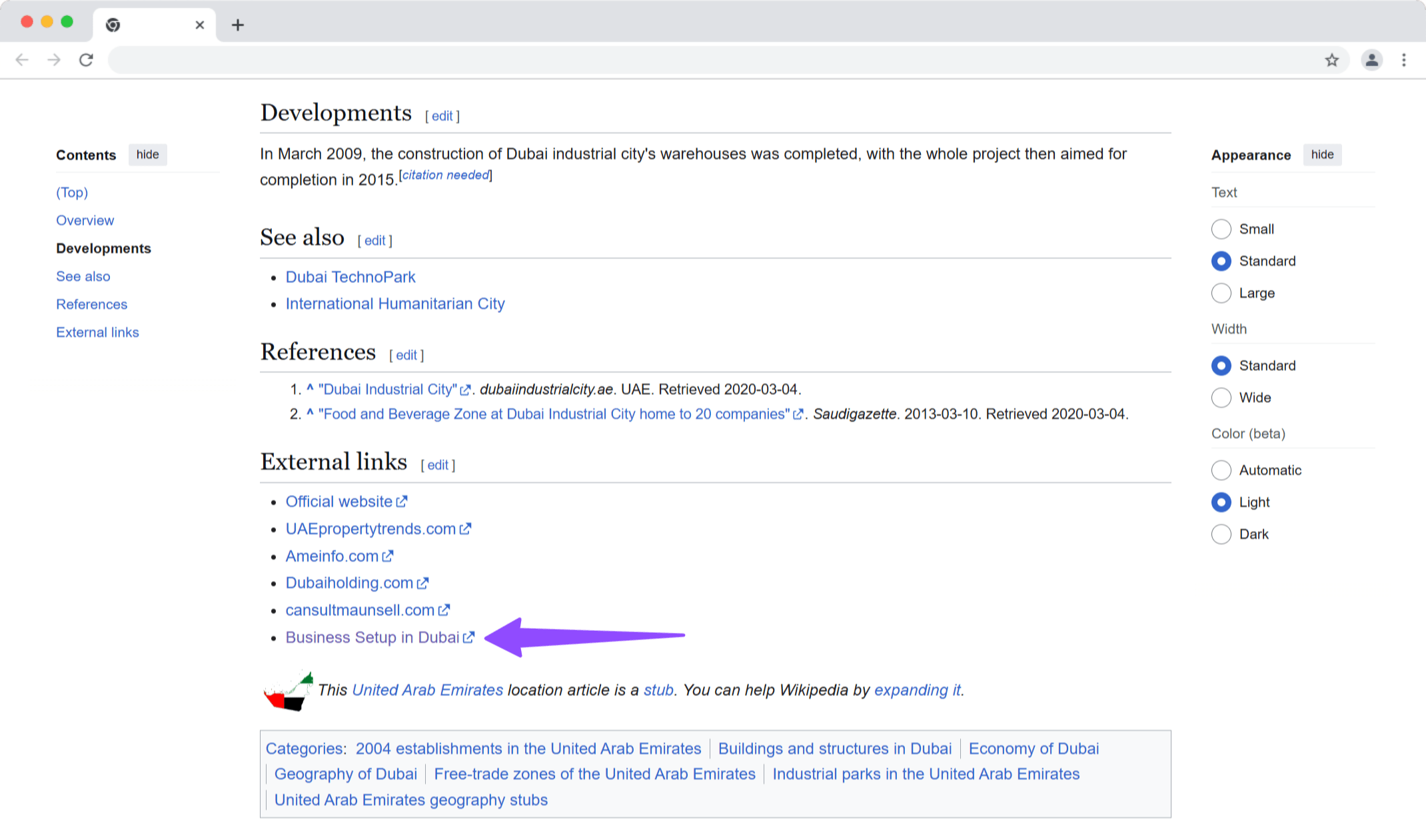The image size is (1426, 840).
Task: Go to References in contents
Action: pyautogui.click(x=91, y=304)
